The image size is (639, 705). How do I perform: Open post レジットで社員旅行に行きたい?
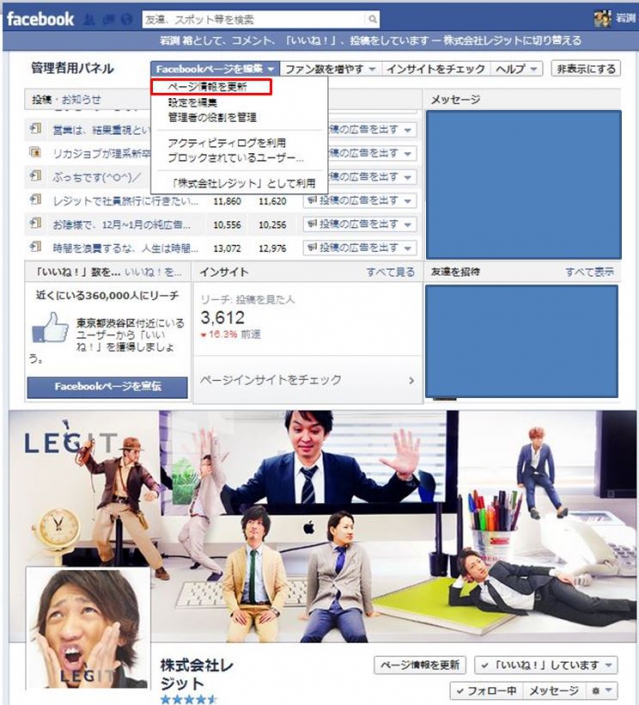point(125,201)
